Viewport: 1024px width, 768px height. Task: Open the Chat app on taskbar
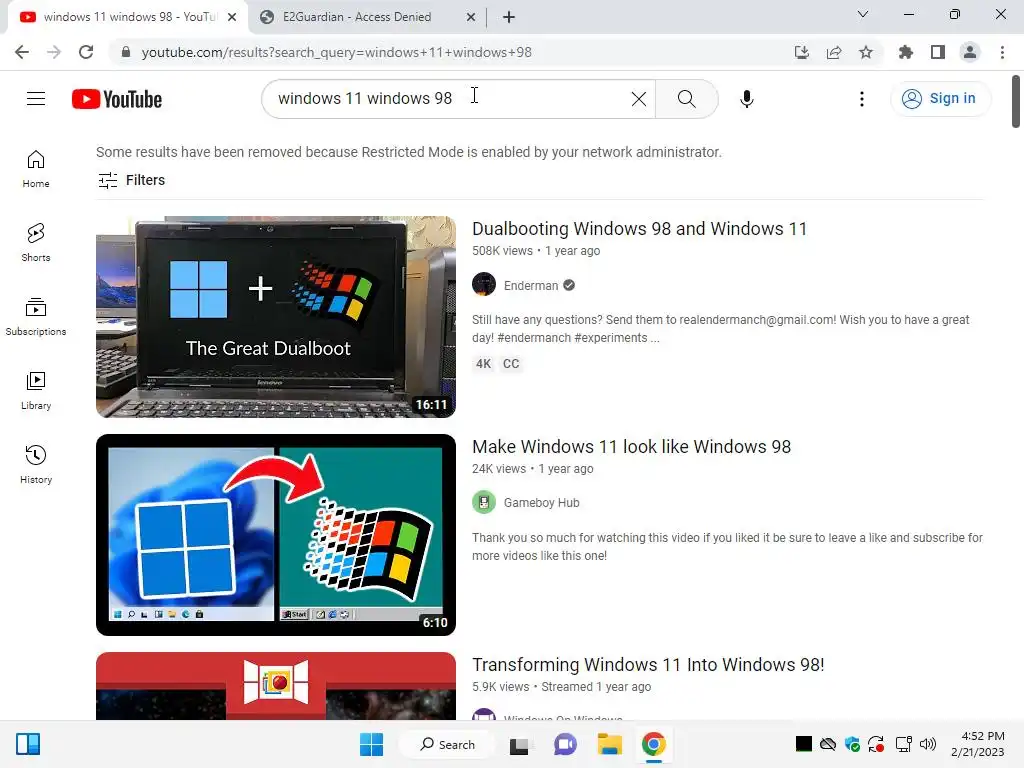pos(565,744)
